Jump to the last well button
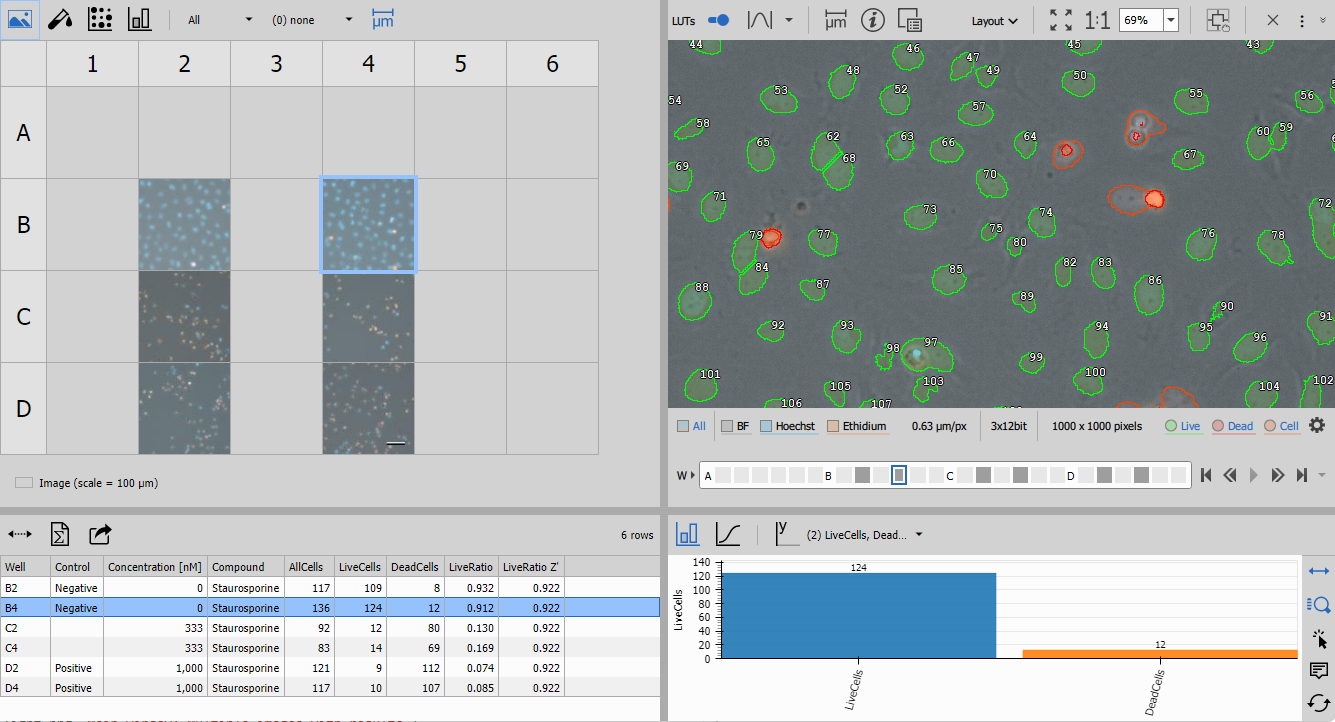 [x=1302, y=475]
